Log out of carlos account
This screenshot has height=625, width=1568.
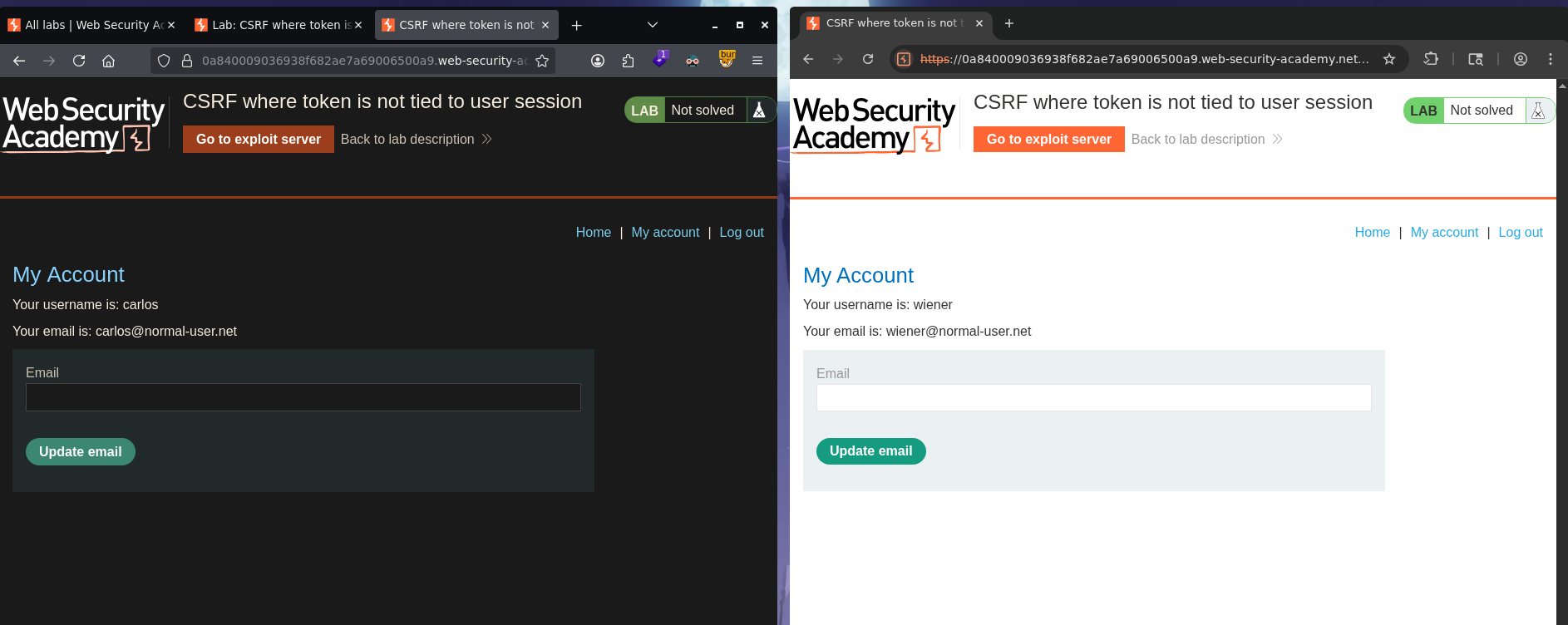pos(742,233)
